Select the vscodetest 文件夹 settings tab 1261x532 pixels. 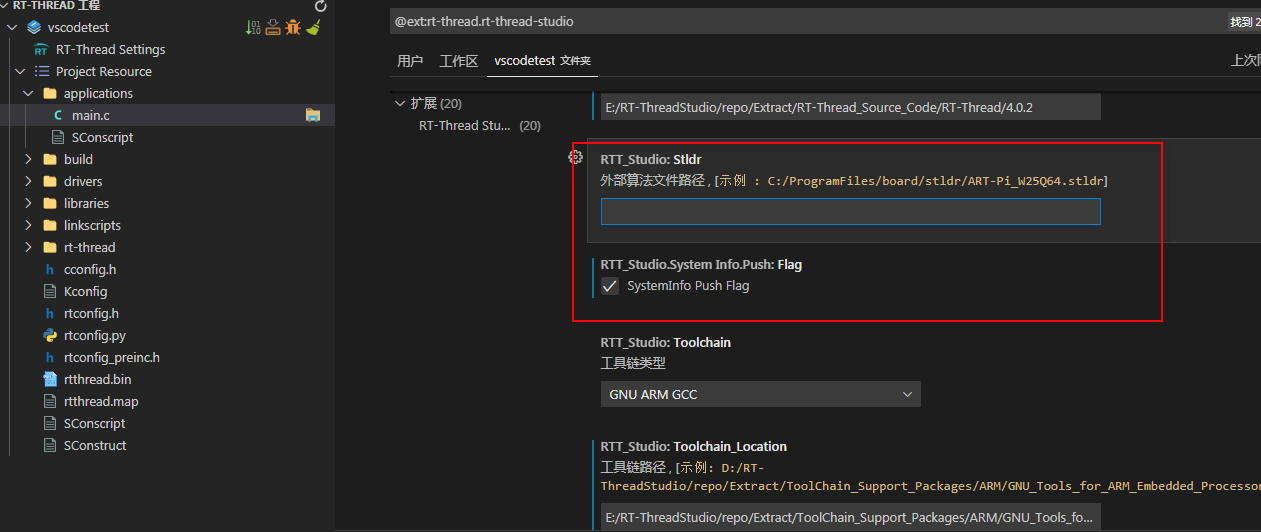543,61
